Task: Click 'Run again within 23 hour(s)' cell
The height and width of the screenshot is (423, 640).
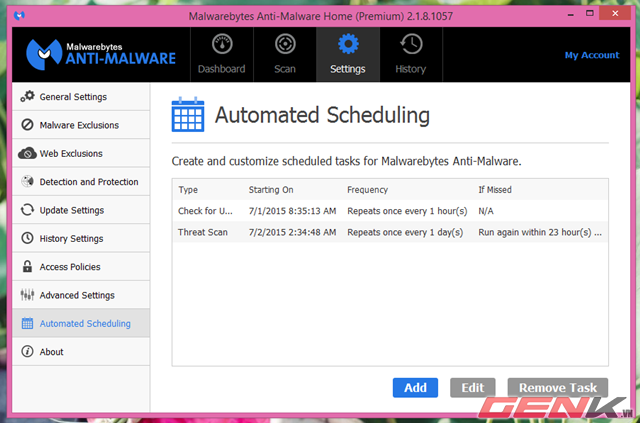Action: click(540, 232)
